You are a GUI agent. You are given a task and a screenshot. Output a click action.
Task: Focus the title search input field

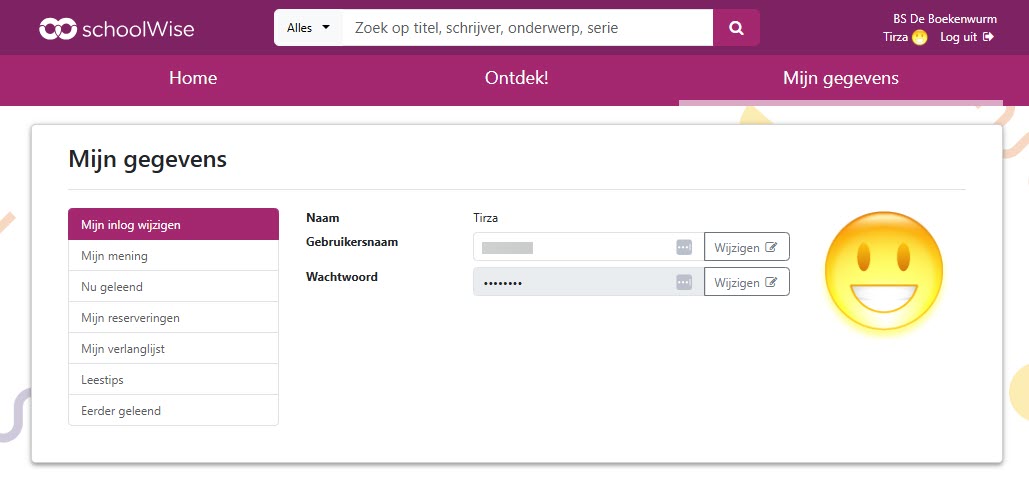[x=528, y=28]
